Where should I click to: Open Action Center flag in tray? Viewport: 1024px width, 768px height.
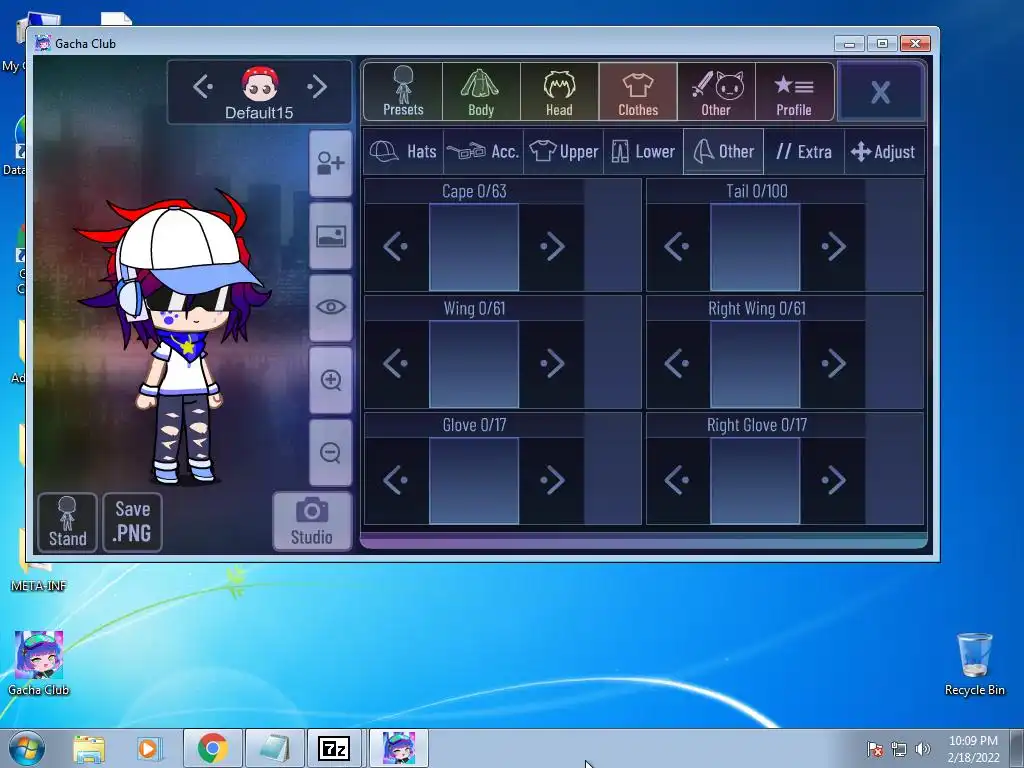(x=875, y=749)
